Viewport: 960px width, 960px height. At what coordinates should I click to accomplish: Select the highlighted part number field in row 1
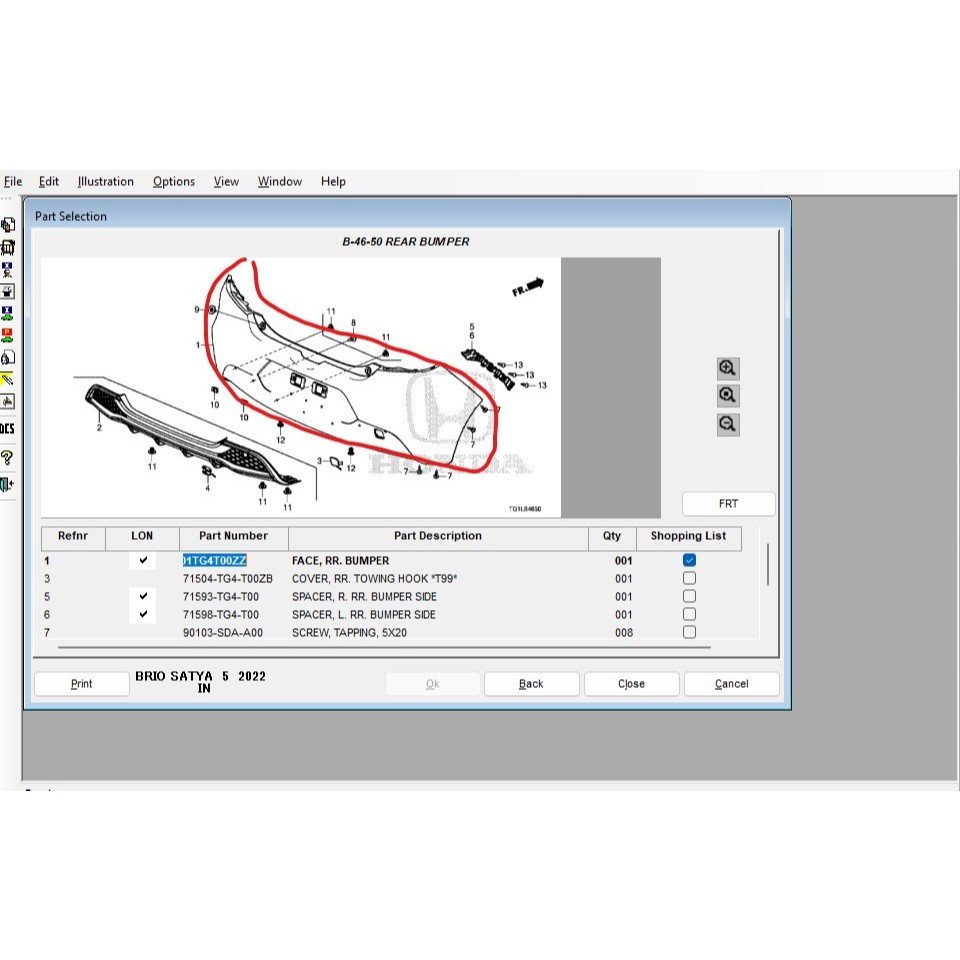point(214,561)
